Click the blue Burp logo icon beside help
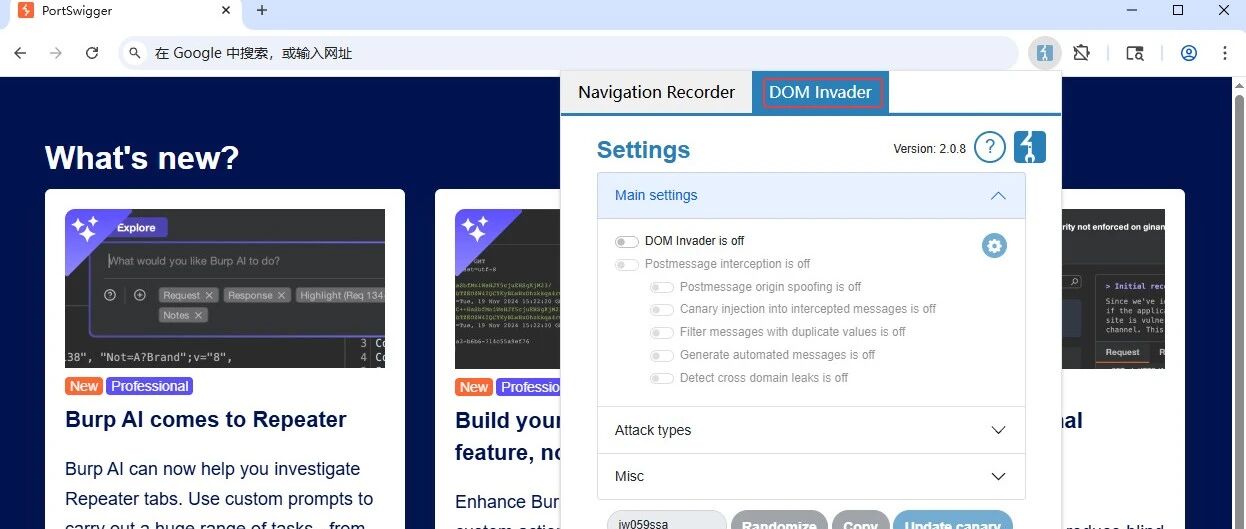This screenshot has height=529, width=1246. coord(1029,147)
